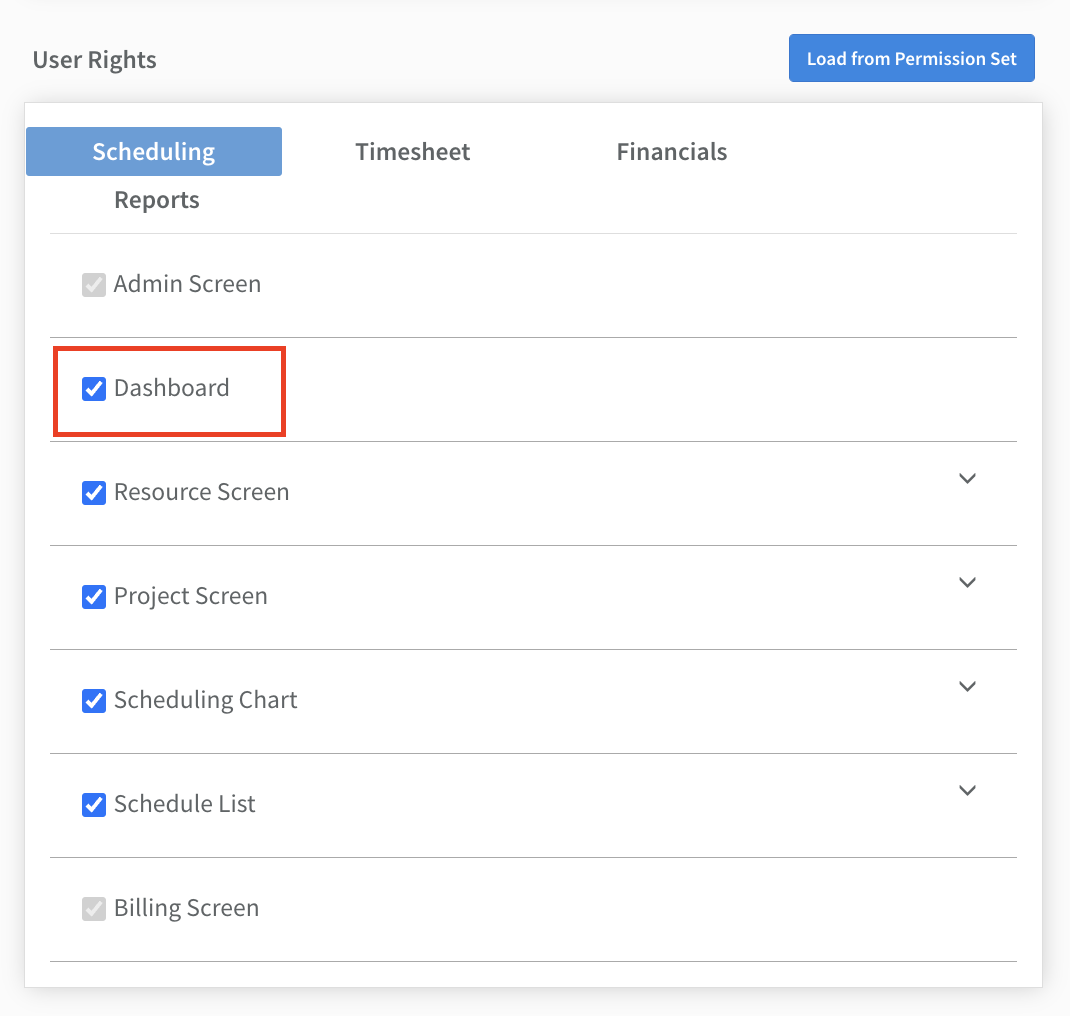Click the Schedule List label
The height and width of the screenshot is (1016, 1070).
click(184, 804)
